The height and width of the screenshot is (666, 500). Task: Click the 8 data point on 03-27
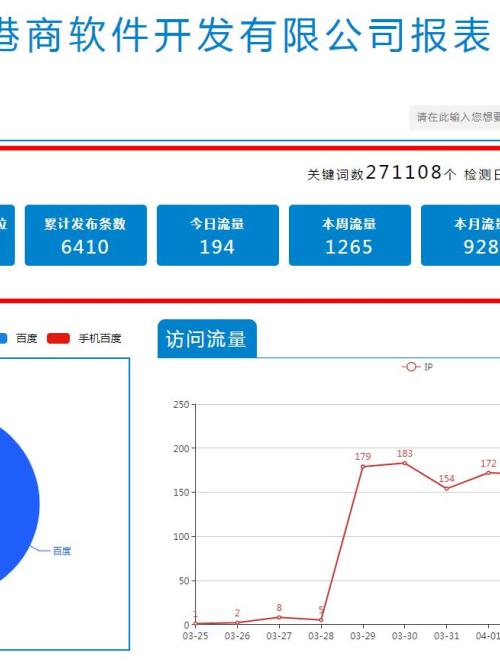[x=279, y=617]
